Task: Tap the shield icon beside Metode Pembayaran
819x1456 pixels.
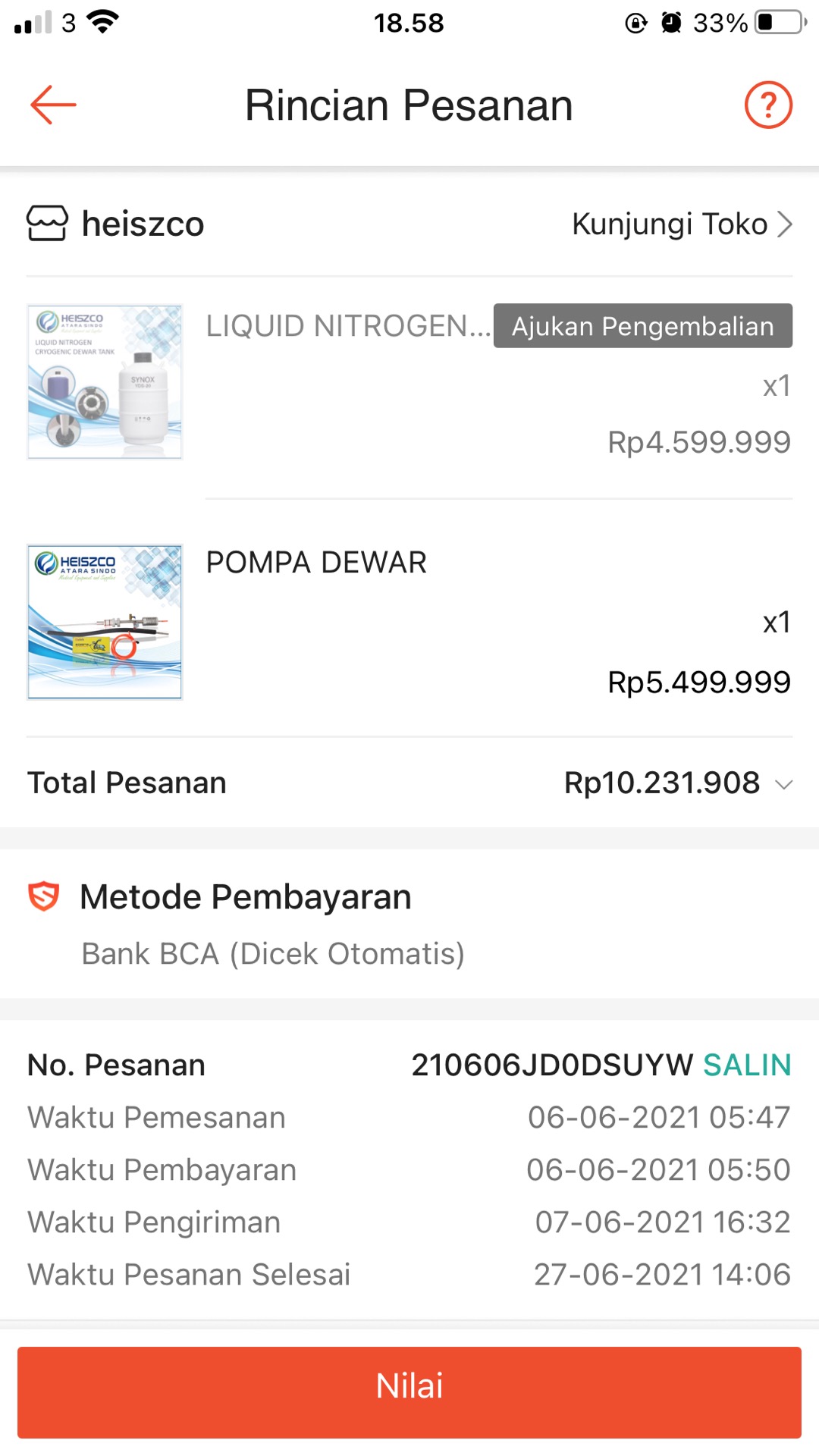Action: tap(44, 896)
